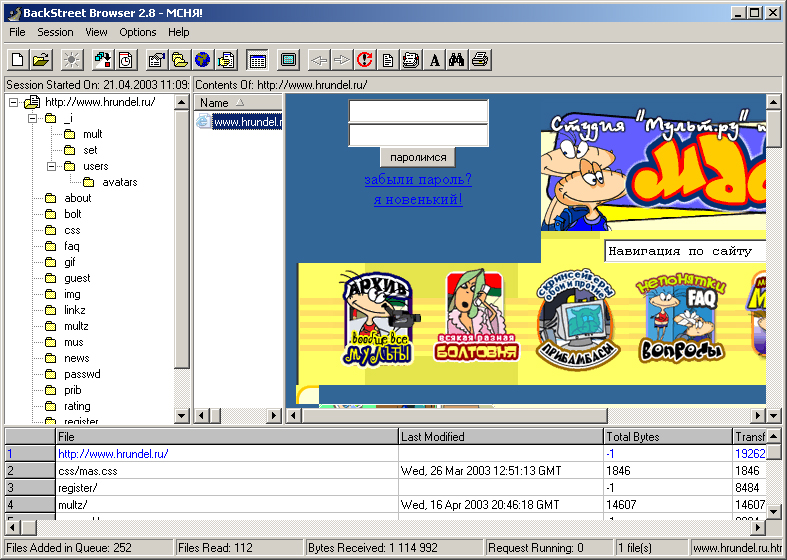
Task: Click the паролимся button
Action: coord(418,157)
